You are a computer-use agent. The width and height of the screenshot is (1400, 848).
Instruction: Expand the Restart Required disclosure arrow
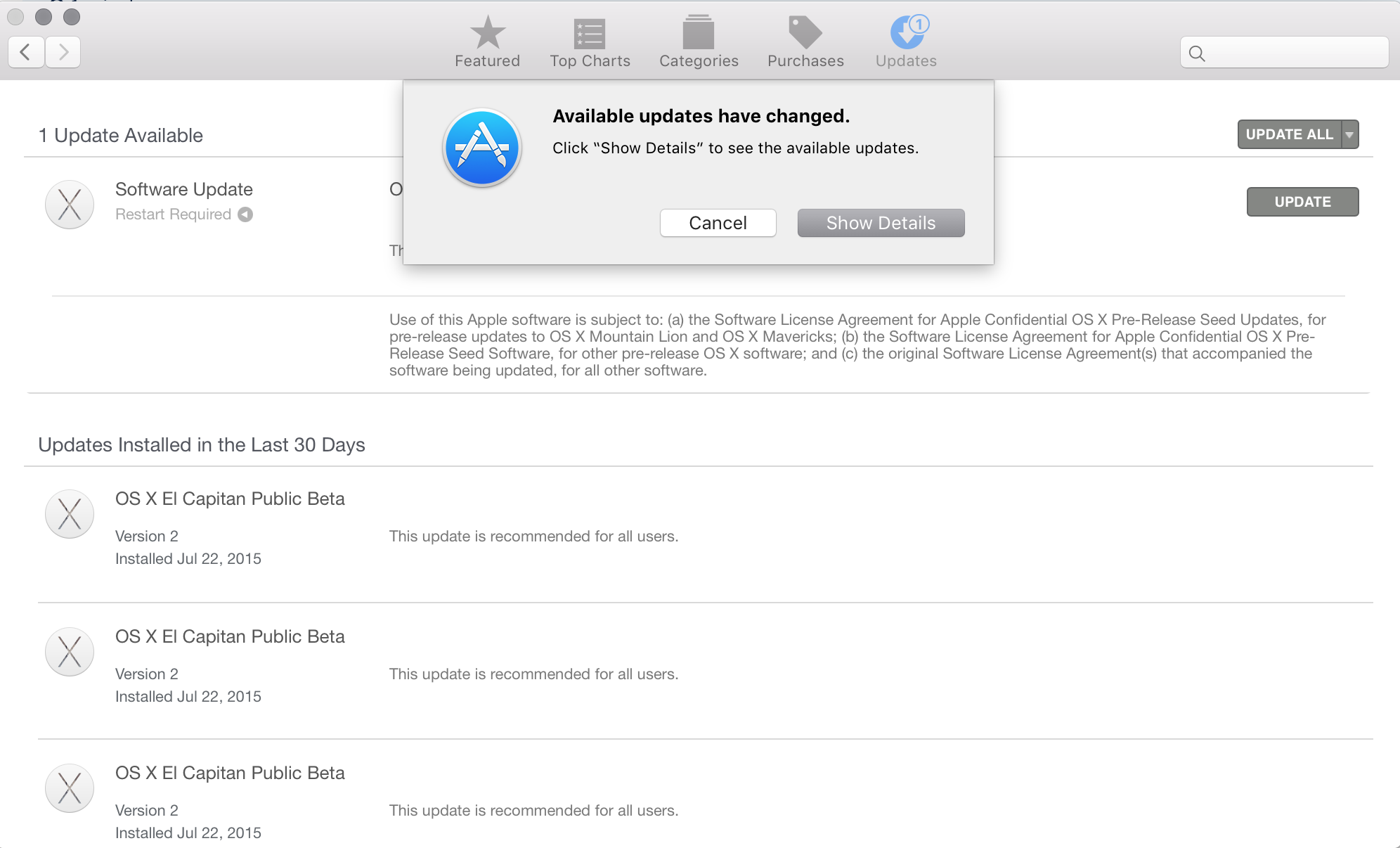click(245, 214)
